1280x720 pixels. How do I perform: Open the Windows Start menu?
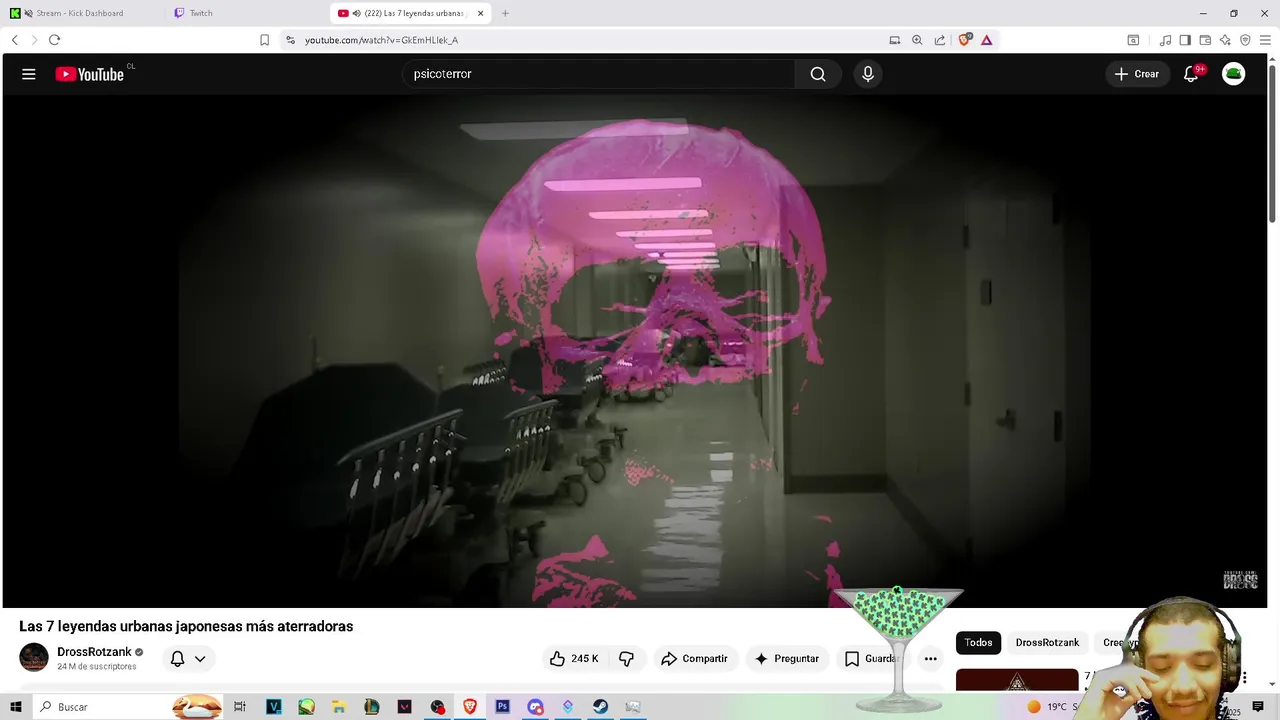pyautogui.click(x=15, y=707)
